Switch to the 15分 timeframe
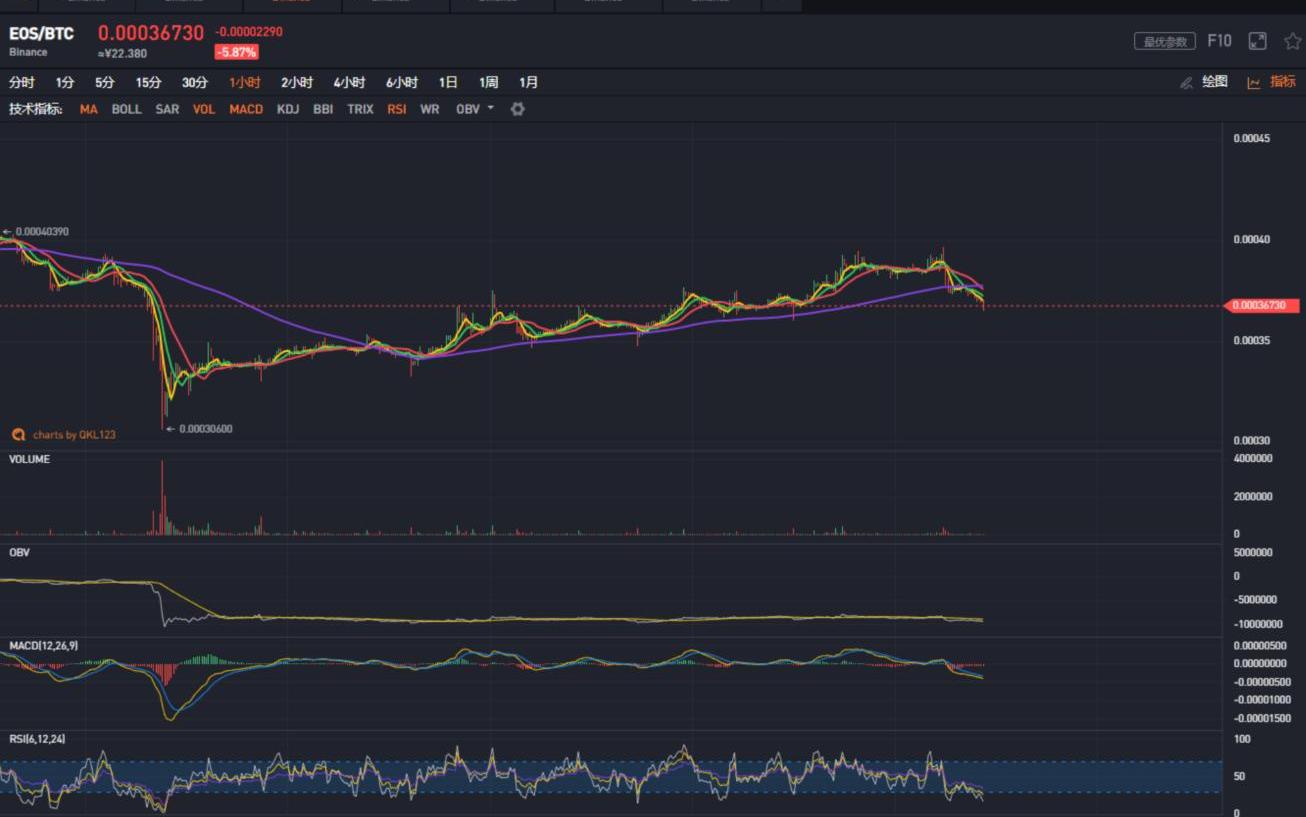 coord(148,83)
